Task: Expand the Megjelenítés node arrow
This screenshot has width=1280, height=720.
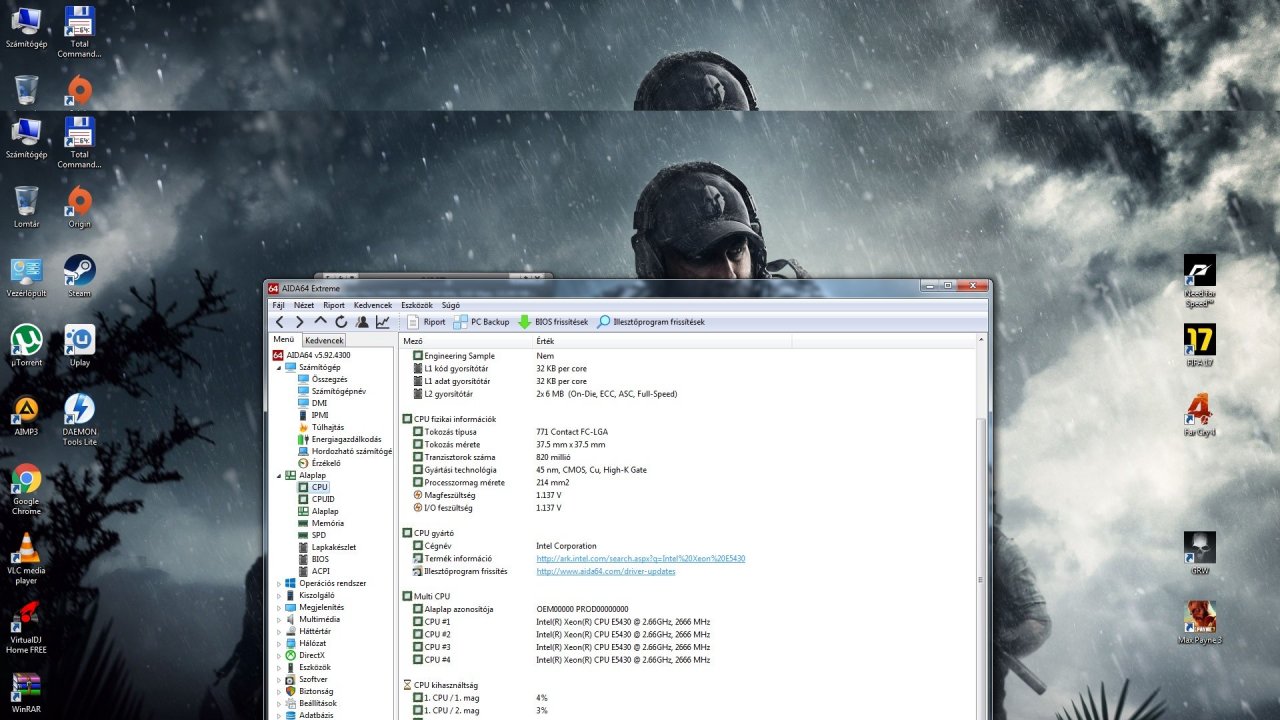Action: [277, 607]
